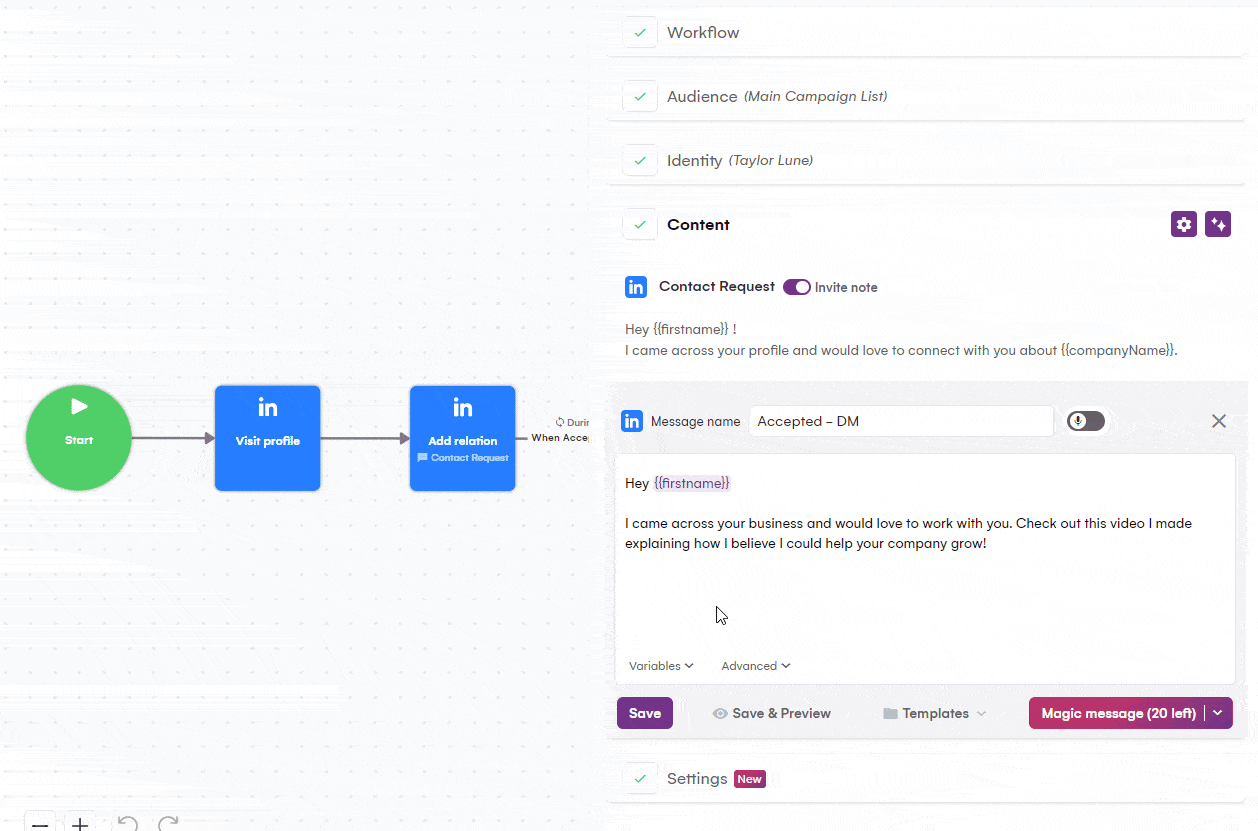The image size is (1258, 831).
Task: Close the Accepted – DM message editor
Action: tap(1218, 421)
